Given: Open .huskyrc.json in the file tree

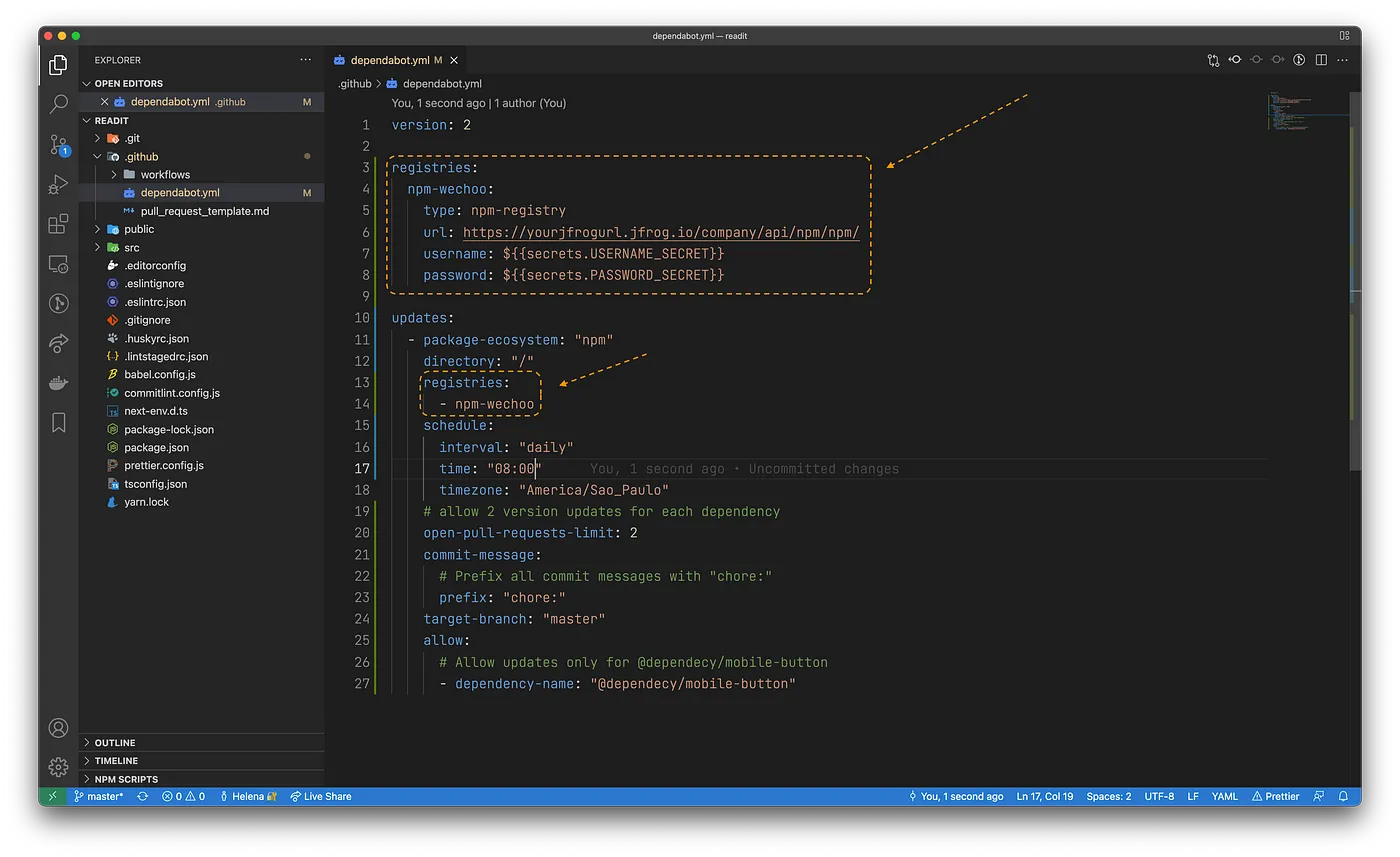Looking at the screenshot, I should click(x=157, y=338).
